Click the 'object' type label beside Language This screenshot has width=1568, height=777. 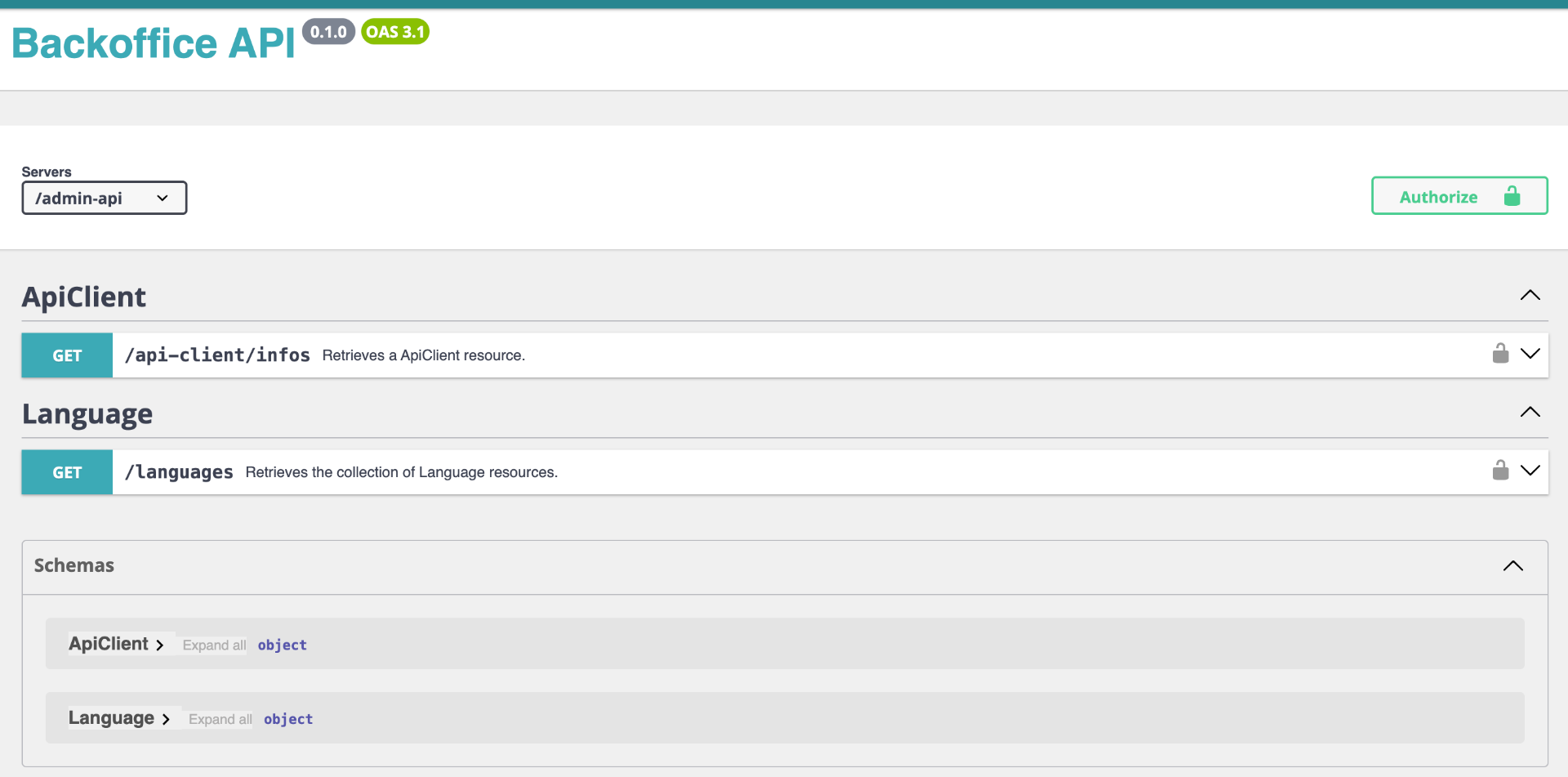pyautogui.click(x=288, y=719)
